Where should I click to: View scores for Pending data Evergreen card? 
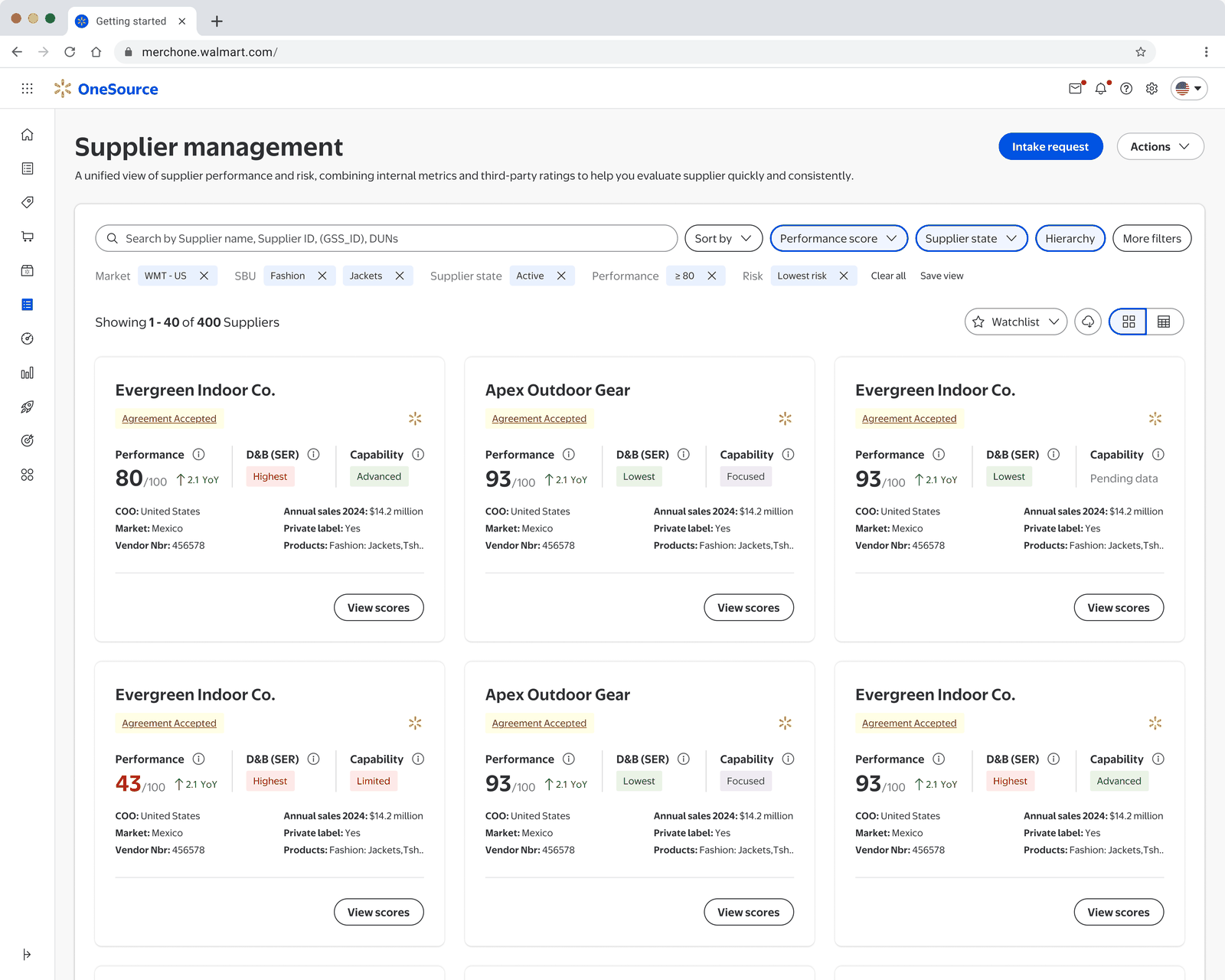click(x=1119, y=607)
